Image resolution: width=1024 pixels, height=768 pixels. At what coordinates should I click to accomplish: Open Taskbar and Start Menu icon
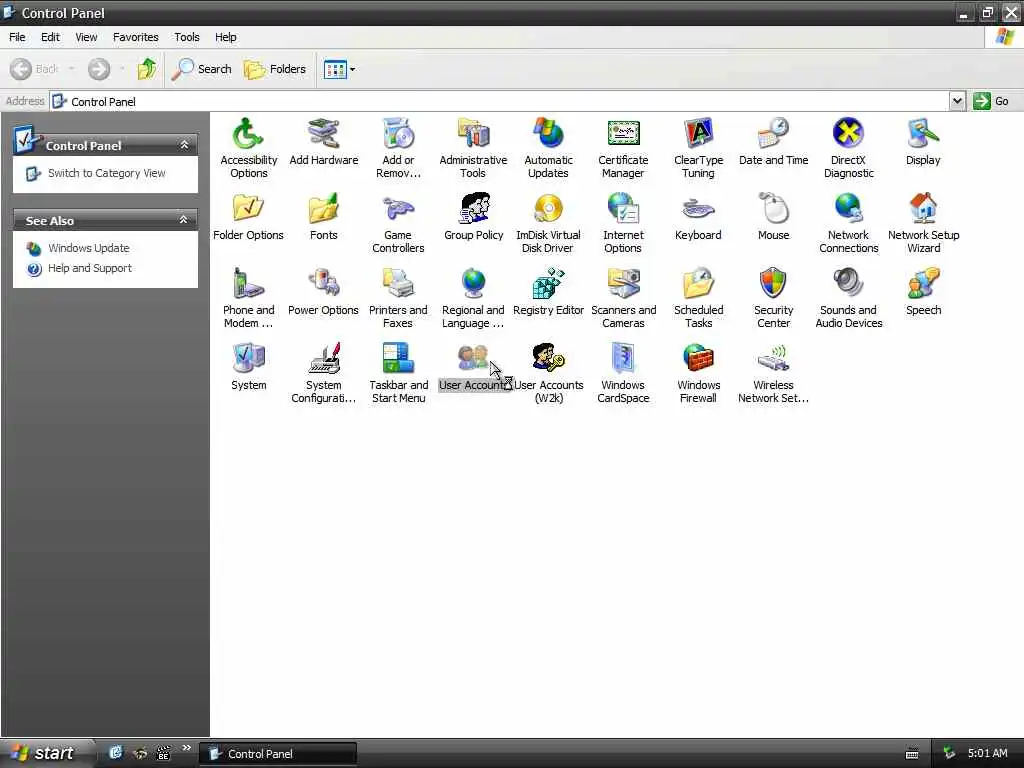coord(398,359)
